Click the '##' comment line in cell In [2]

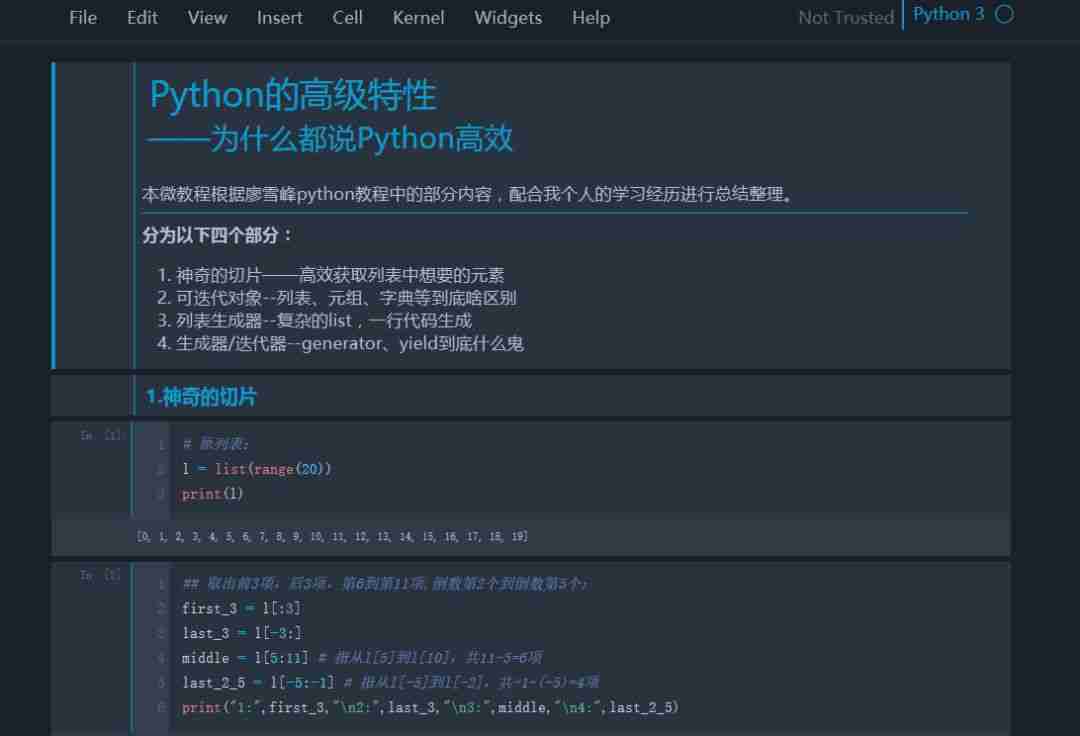pos(384,584)
